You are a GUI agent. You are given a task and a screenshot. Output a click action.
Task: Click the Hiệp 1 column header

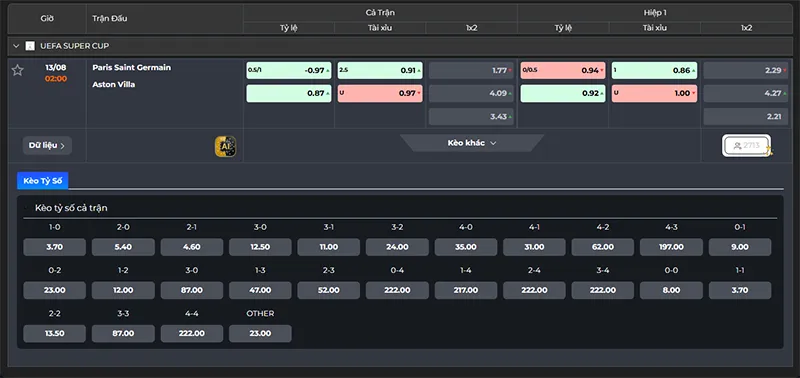coord(655,12)
